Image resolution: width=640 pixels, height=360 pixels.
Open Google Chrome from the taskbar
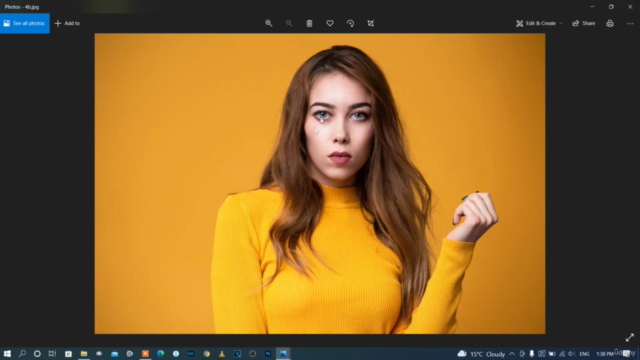point(207,353)
